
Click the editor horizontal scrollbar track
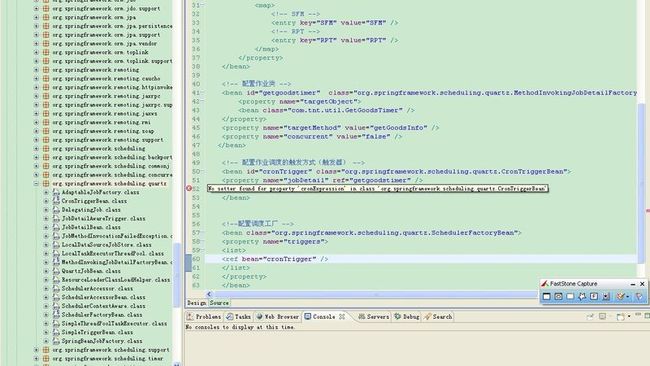[x=375, y=294]
